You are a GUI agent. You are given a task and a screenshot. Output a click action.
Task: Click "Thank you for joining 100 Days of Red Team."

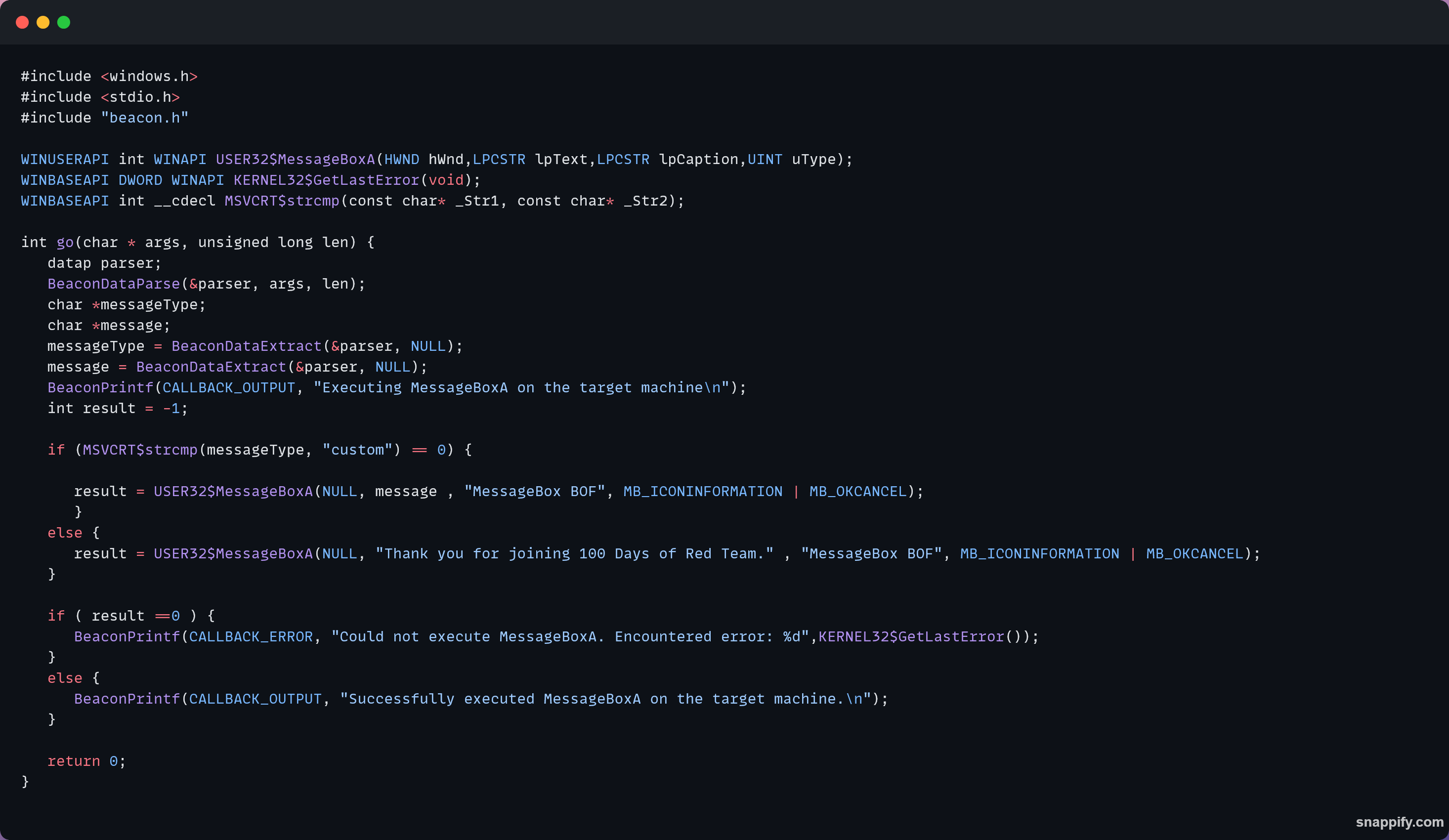coord(574,554)
